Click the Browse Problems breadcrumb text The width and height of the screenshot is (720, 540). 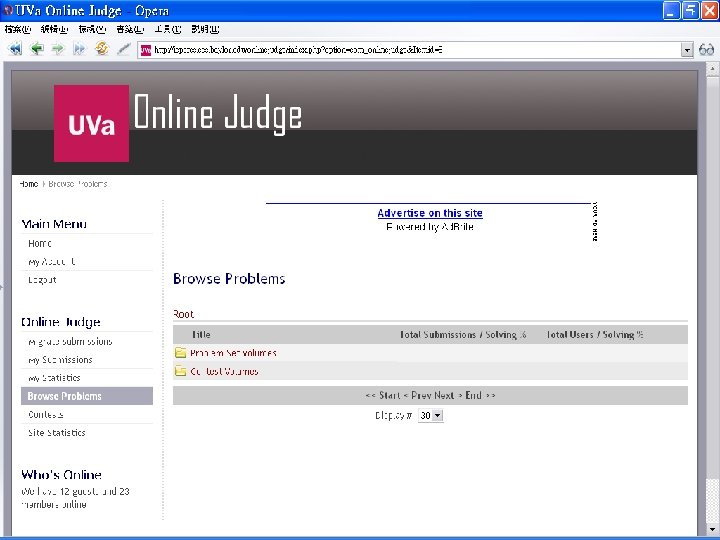coord(78,184)
